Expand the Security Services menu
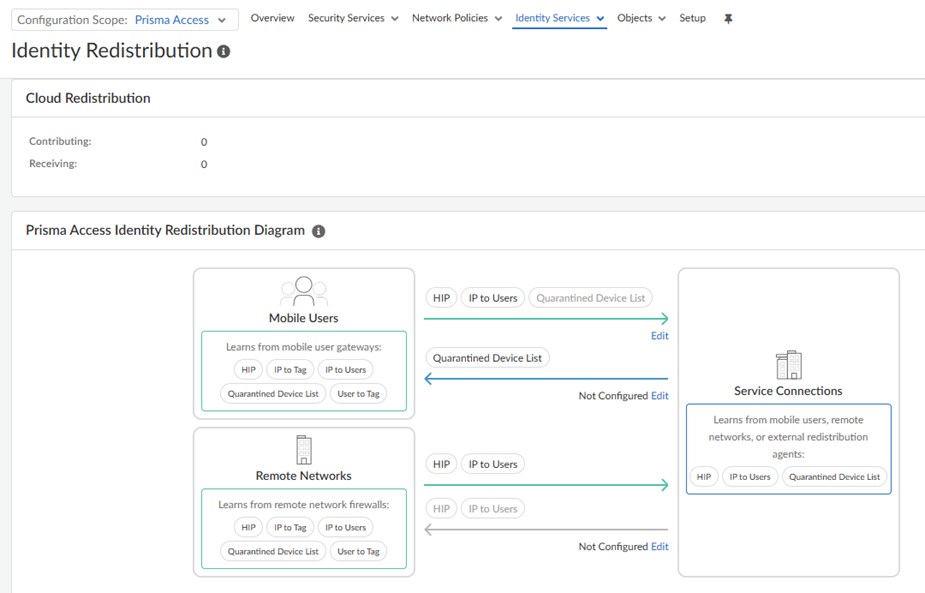925x593 pixels. pos(353,18)
